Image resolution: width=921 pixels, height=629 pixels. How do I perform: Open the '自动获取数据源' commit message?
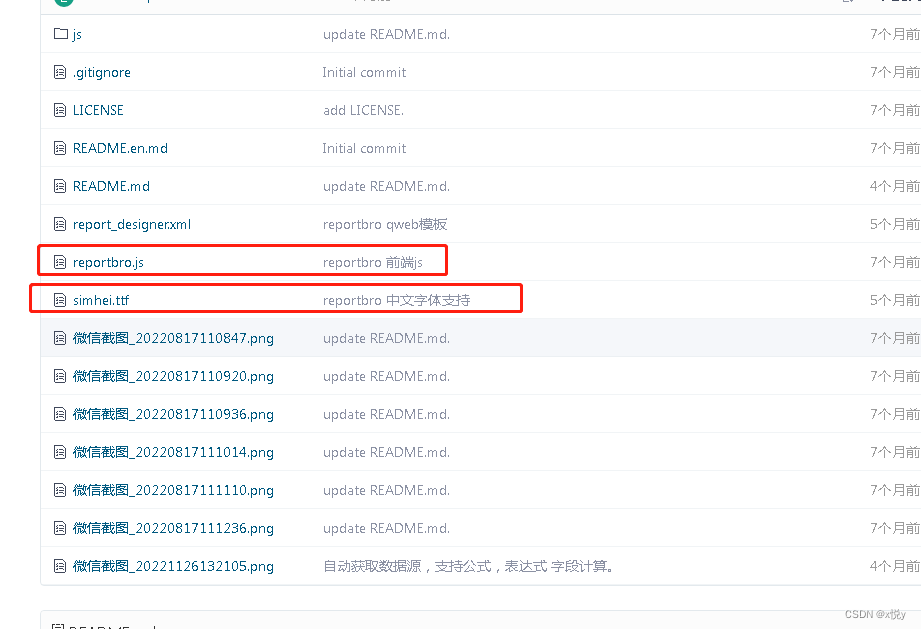[x=468, y=566]
